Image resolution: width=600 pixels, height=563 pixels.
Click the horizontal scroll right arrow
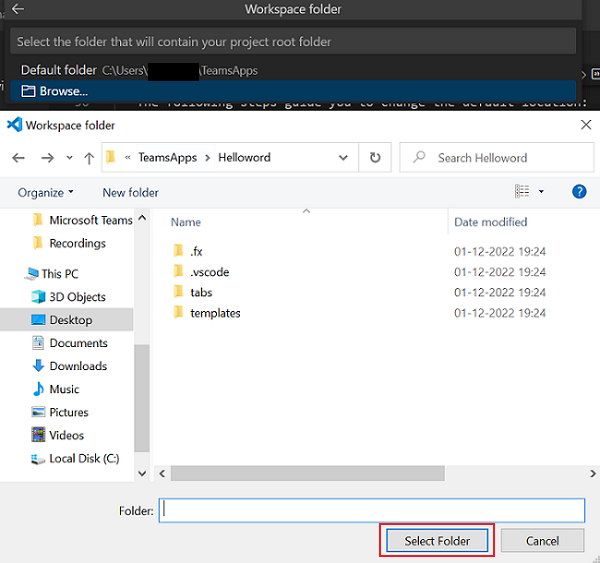(x=592, y=473)
